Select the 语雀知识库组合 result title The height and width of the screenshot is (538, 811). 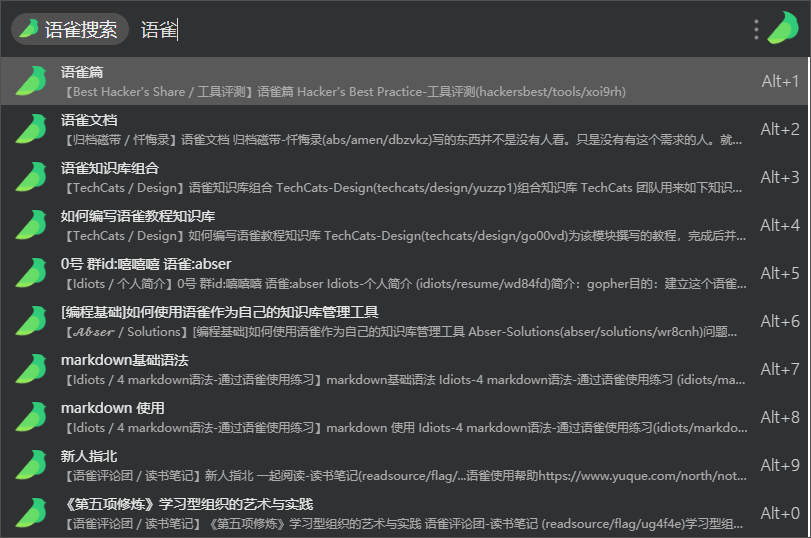click(110, 168)
